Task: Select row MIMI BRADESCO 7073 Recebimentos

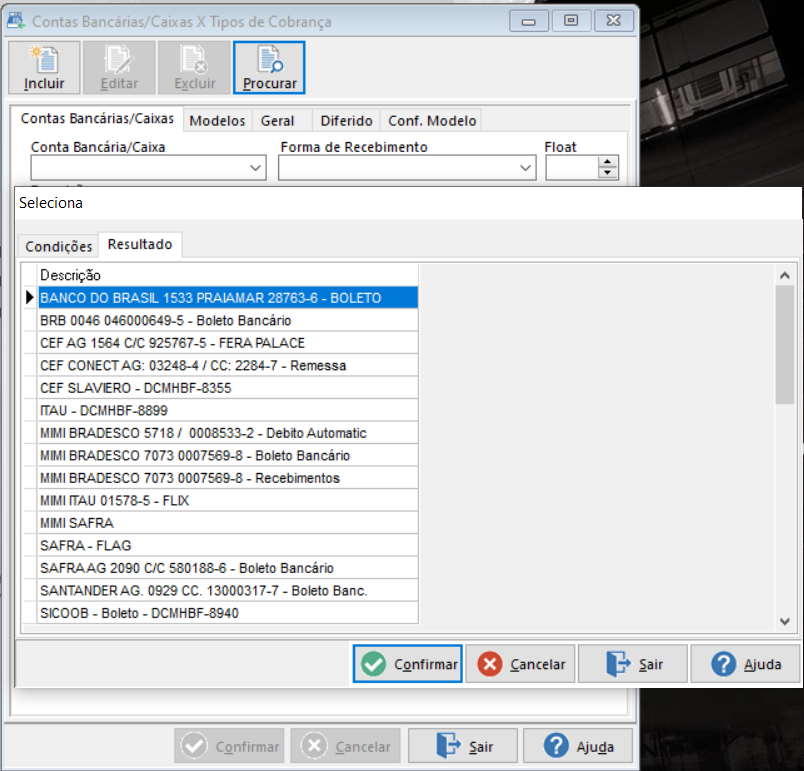Action: pos(228,478)
